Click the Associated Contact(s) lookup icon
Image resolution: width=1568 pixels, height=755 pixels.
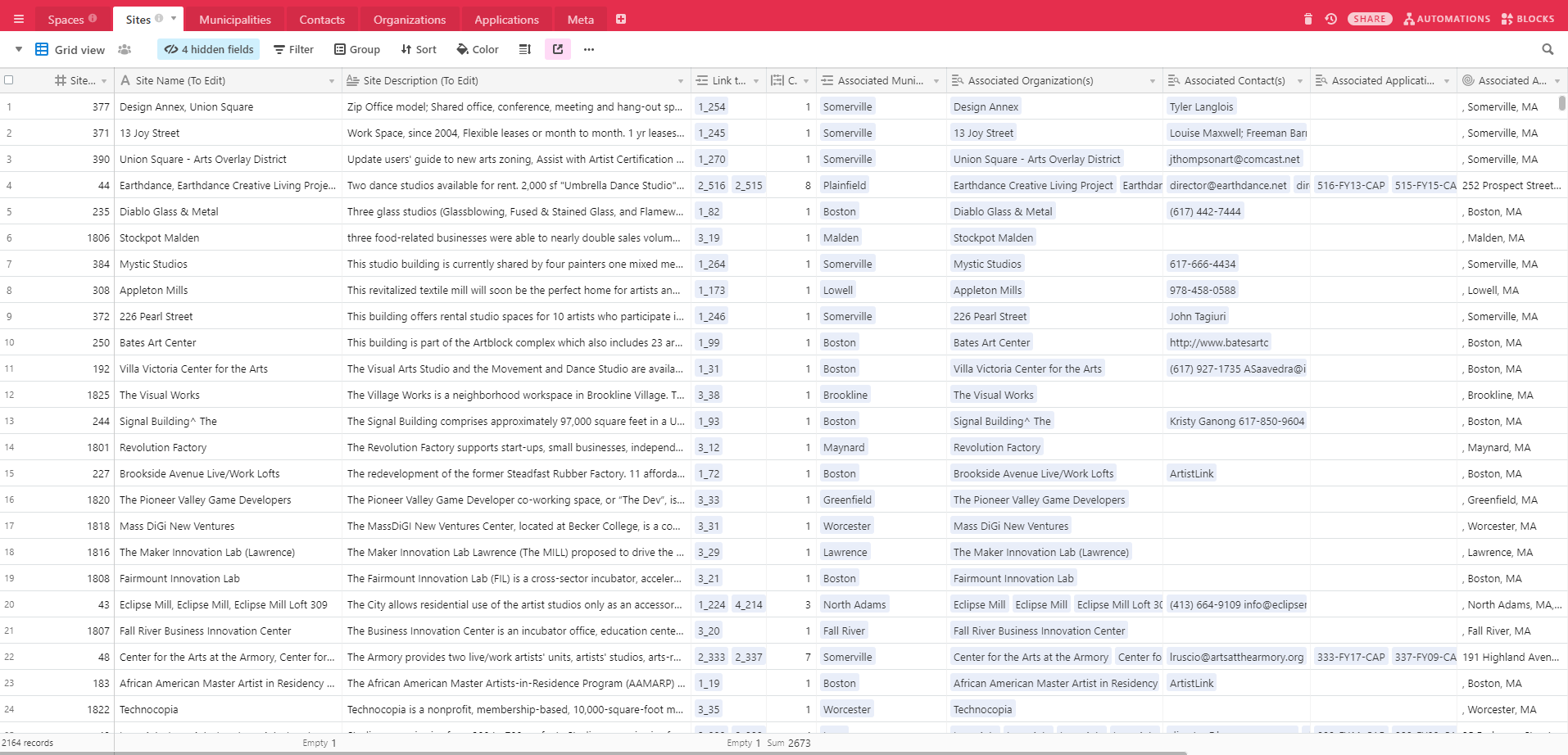pos(1174,80)
